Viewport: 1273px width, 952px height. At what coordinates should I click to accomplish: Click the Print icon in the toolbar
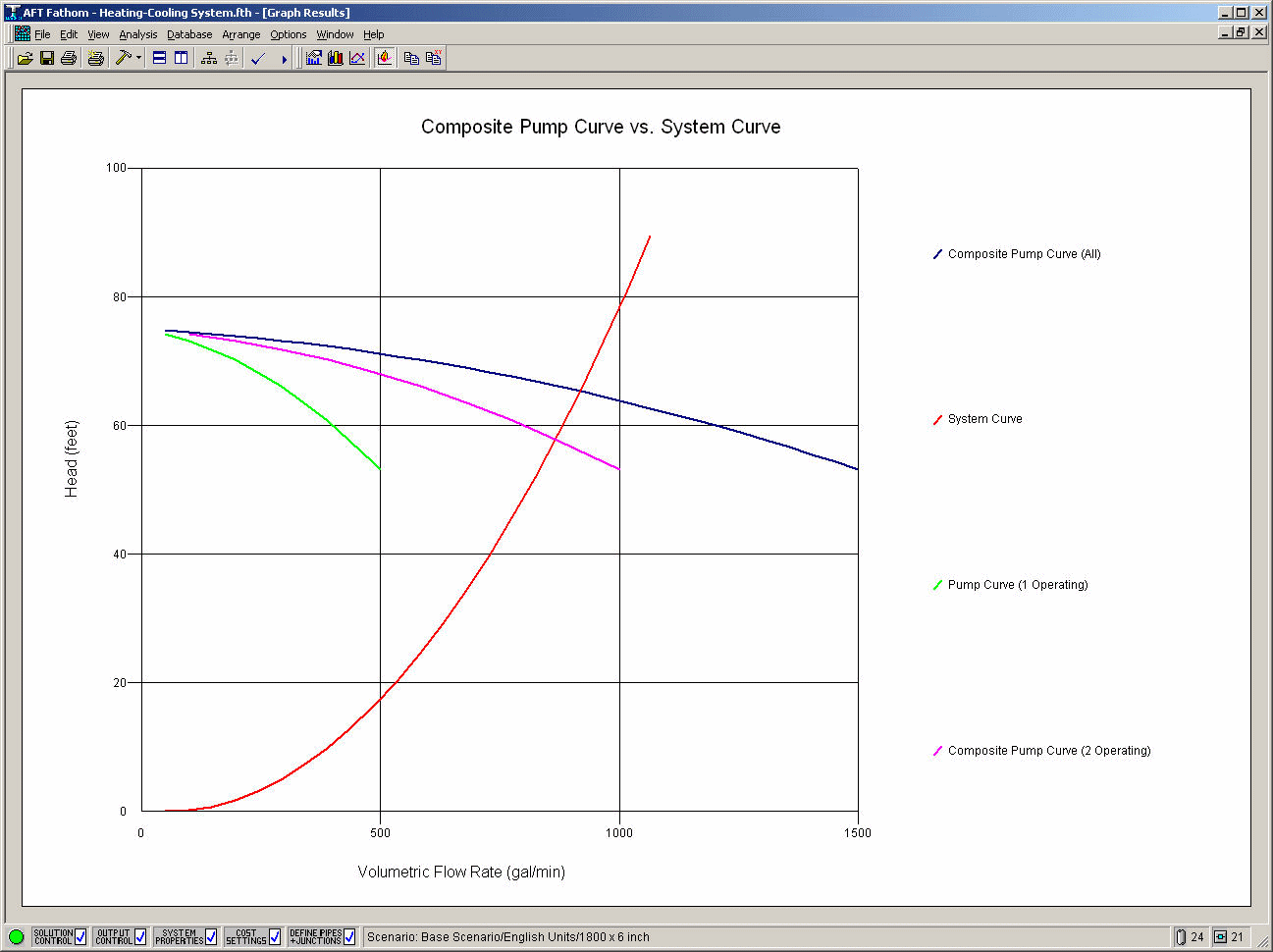point(68,59)
